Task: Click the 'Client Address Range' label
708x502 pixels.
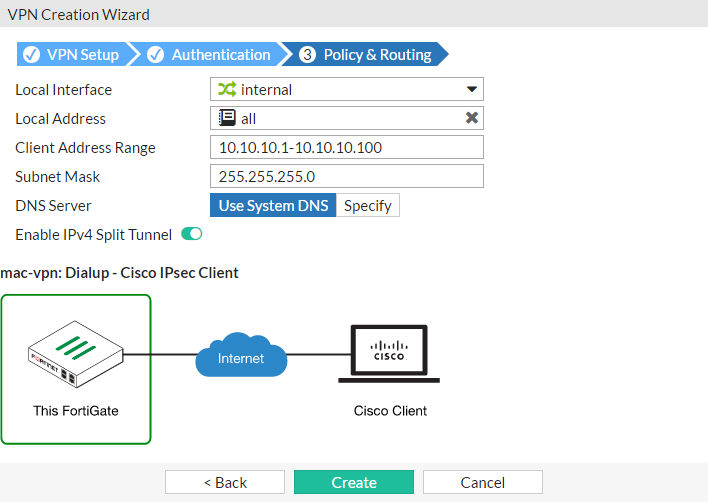Action: tap(85, 148)
